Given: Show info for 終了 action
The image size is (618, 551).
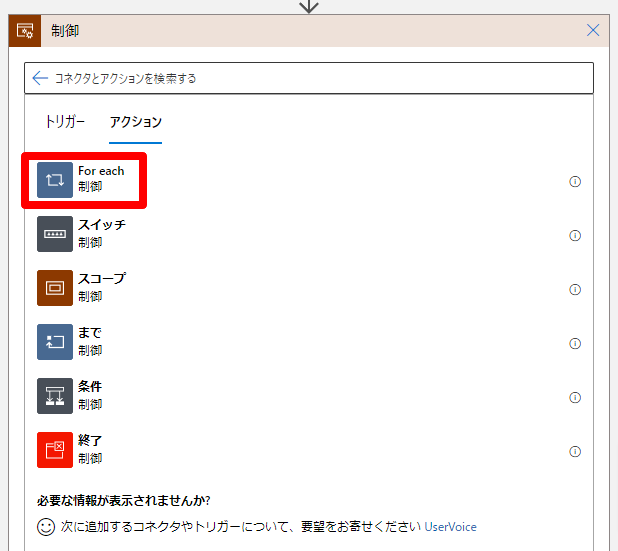Looking at the screenshot, I should 575,451.
